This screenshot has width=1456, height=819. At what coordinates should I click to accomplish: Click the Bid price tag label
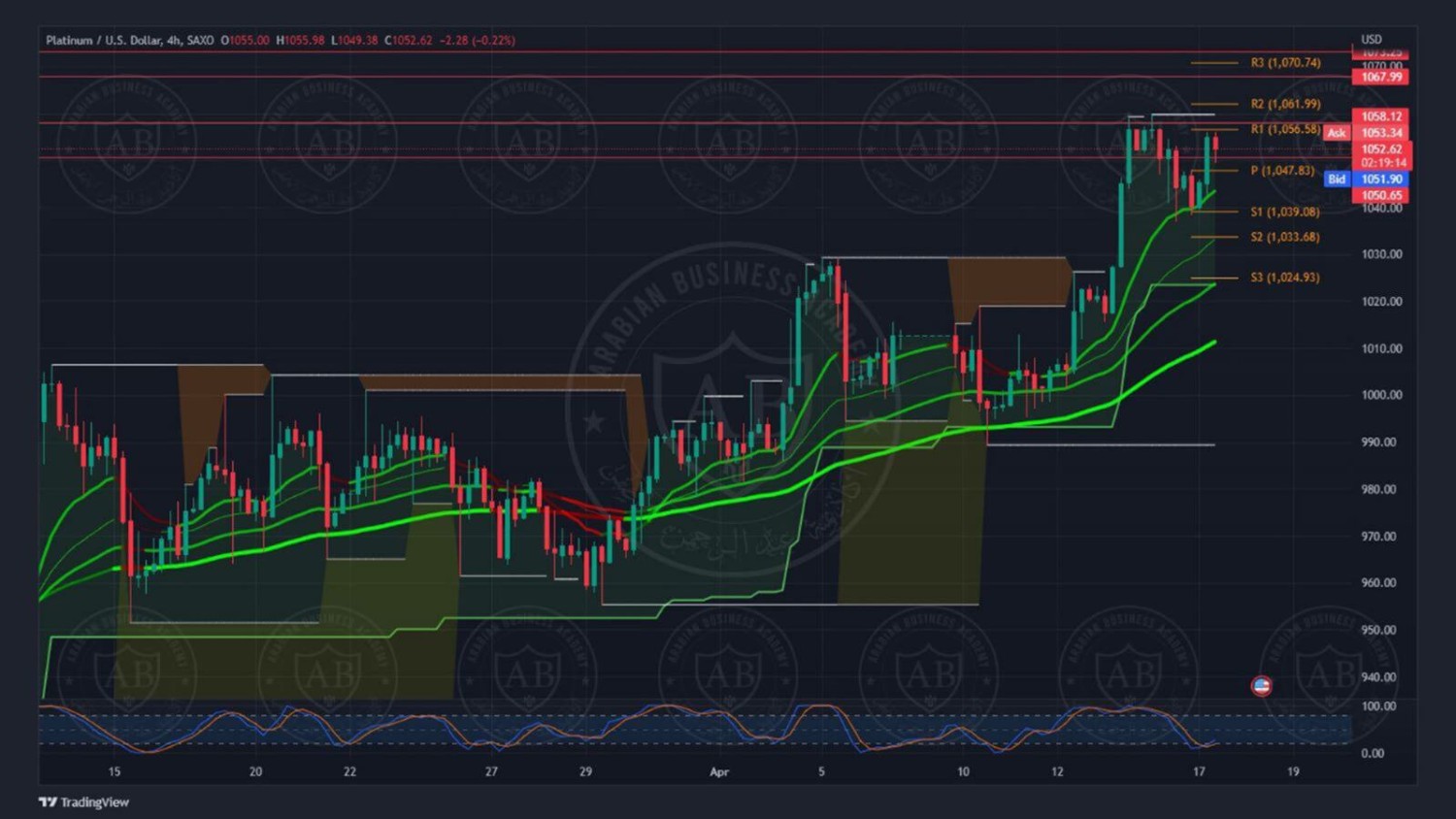click(x=1337, y=180)
